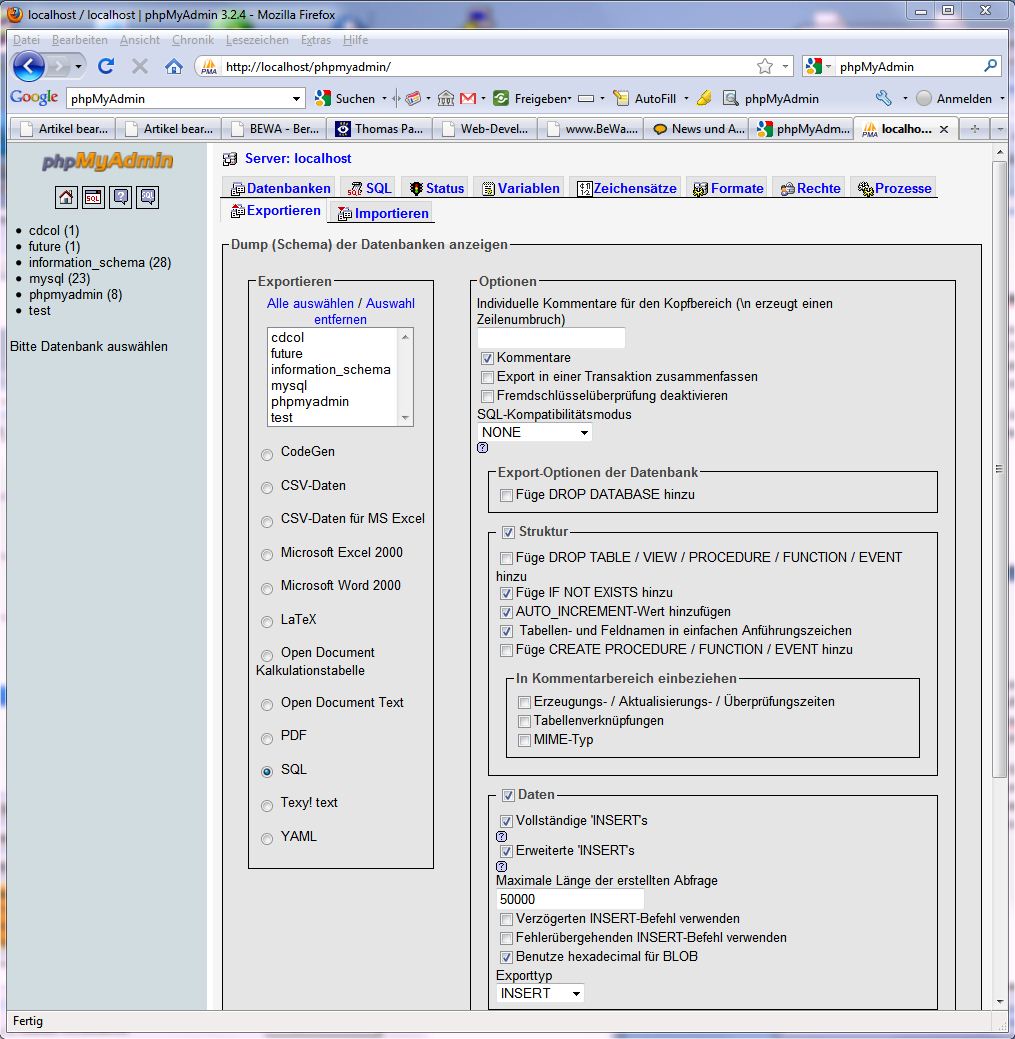The image size is (1015, 1039).
Task: Uncheck Füge IF NOT EXISTS hinzu
Action: [x=506, y=593]
